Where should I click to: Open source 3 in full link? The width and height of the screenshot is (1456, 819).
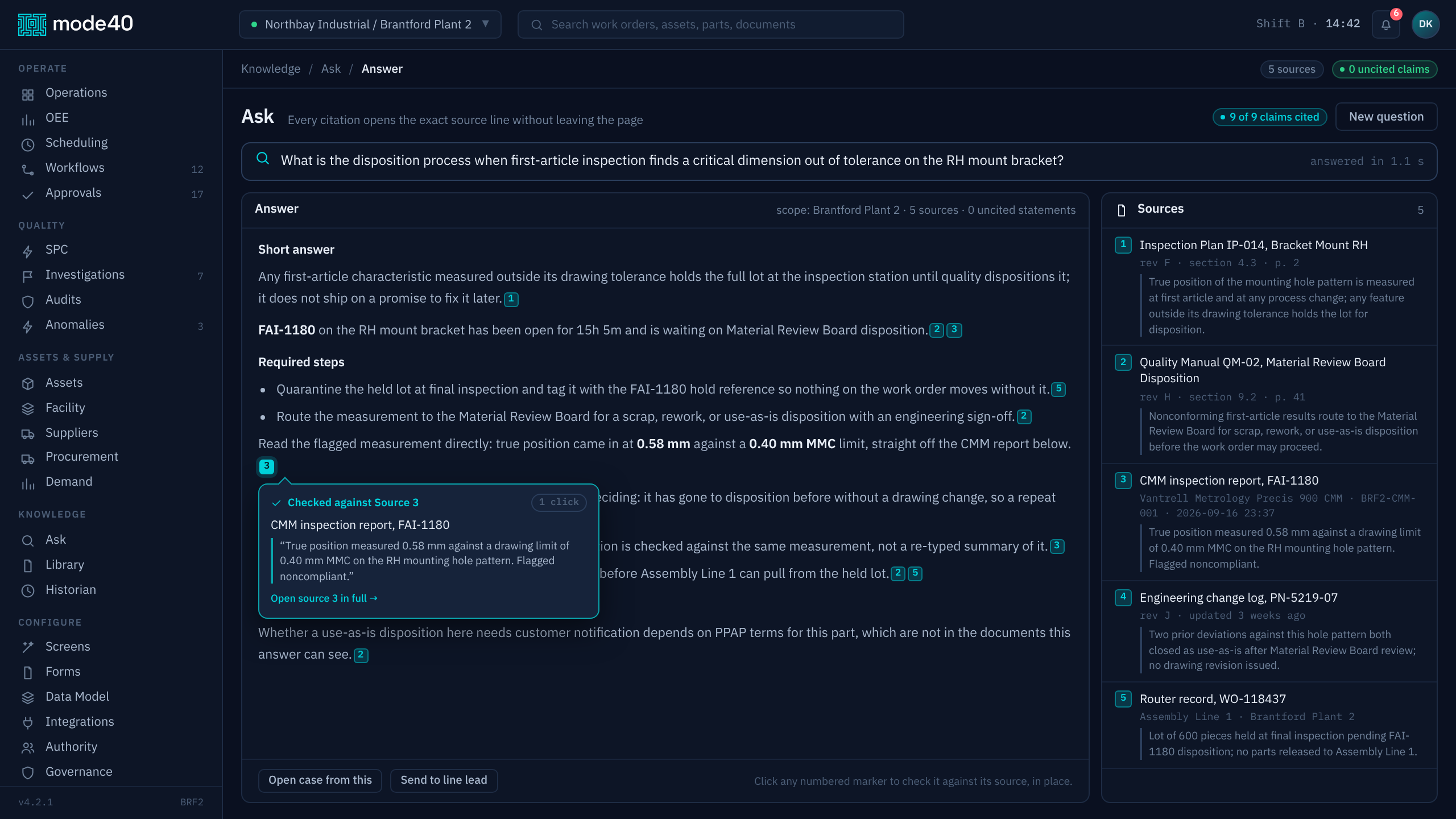(x=324, y=598)
